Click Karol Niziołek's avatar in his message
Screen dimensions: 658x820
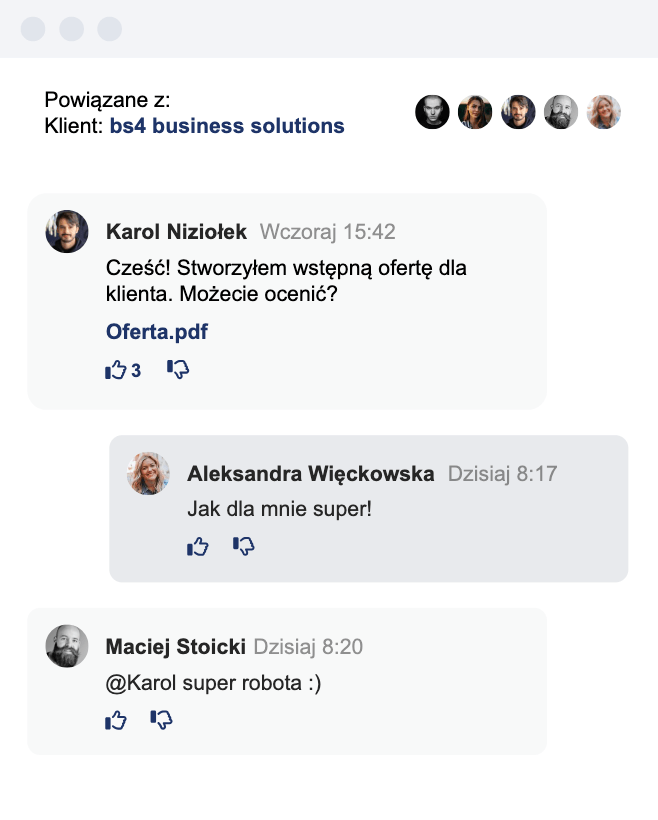point(67,232)
